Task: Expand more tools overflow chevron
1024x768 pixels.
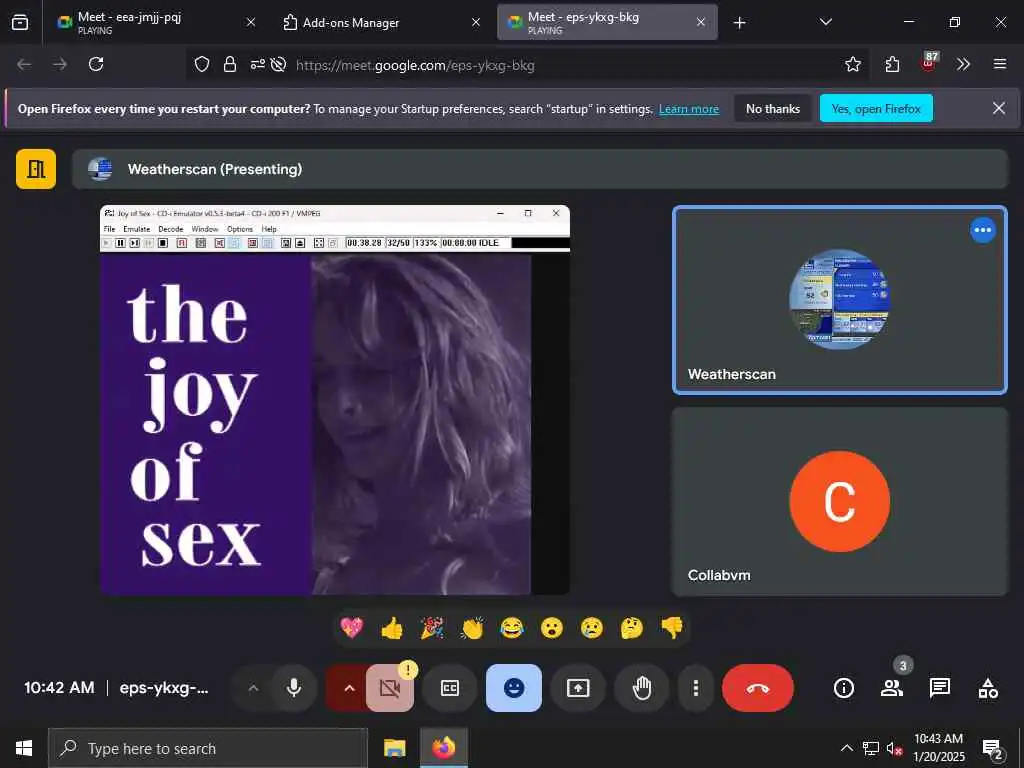Action: coord(963,64)
